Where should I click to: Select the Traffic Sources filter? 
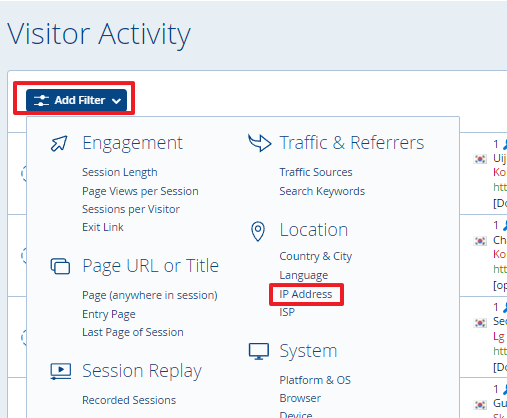[x=316, y=172]
